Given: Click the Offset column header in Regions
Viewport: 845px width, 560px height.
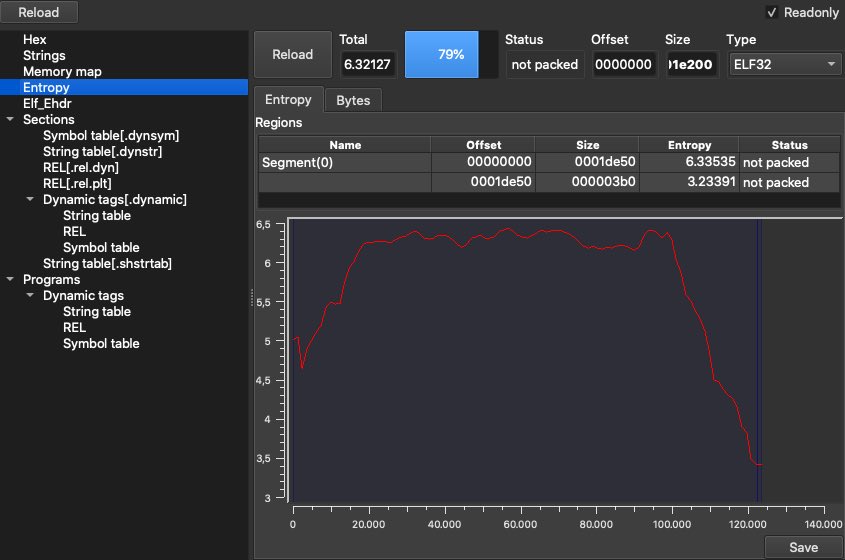Looking at the screenshot, I should (x=483, y=145).
